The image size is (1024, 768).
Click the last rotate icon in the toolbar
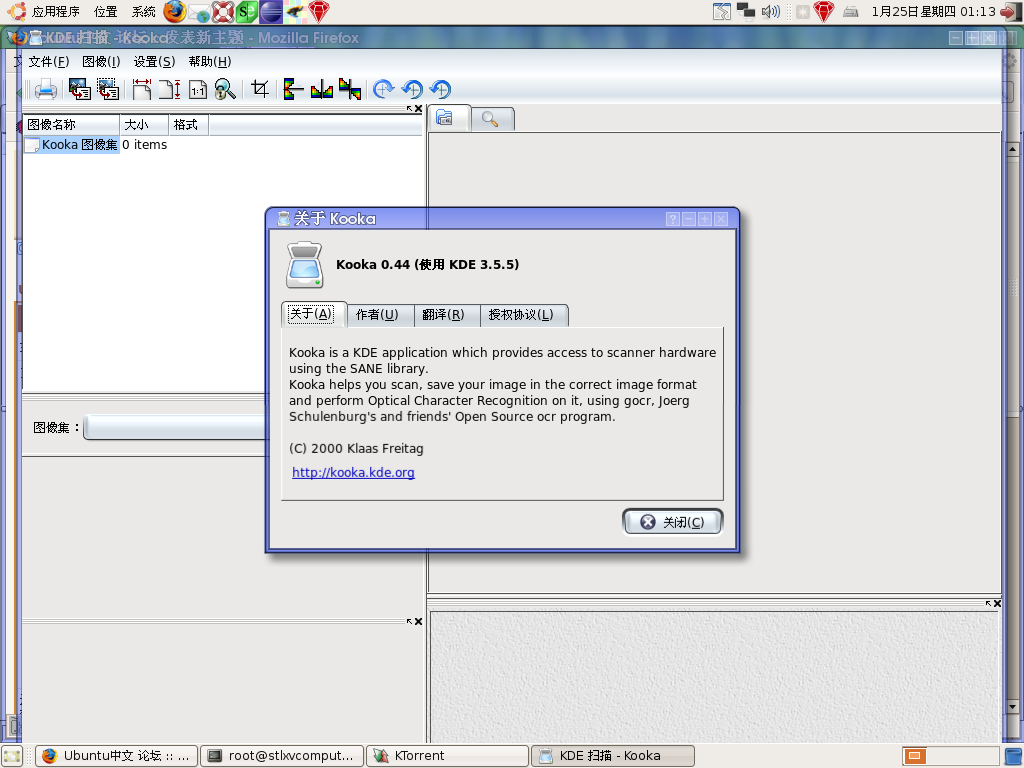pos(441,89)
